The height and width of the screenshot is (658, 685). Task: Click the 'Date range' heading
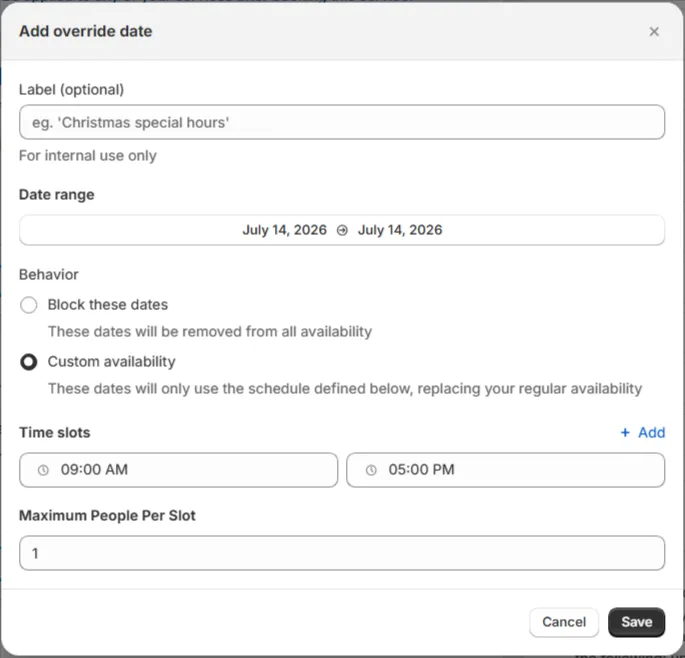(x=56, y=195)
